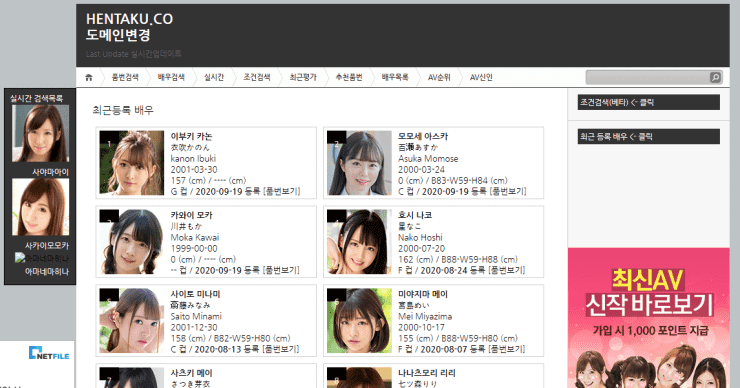Click Saito Minami romanized name text
Screen dimensions: 740x388
click(x=196, y=316)
